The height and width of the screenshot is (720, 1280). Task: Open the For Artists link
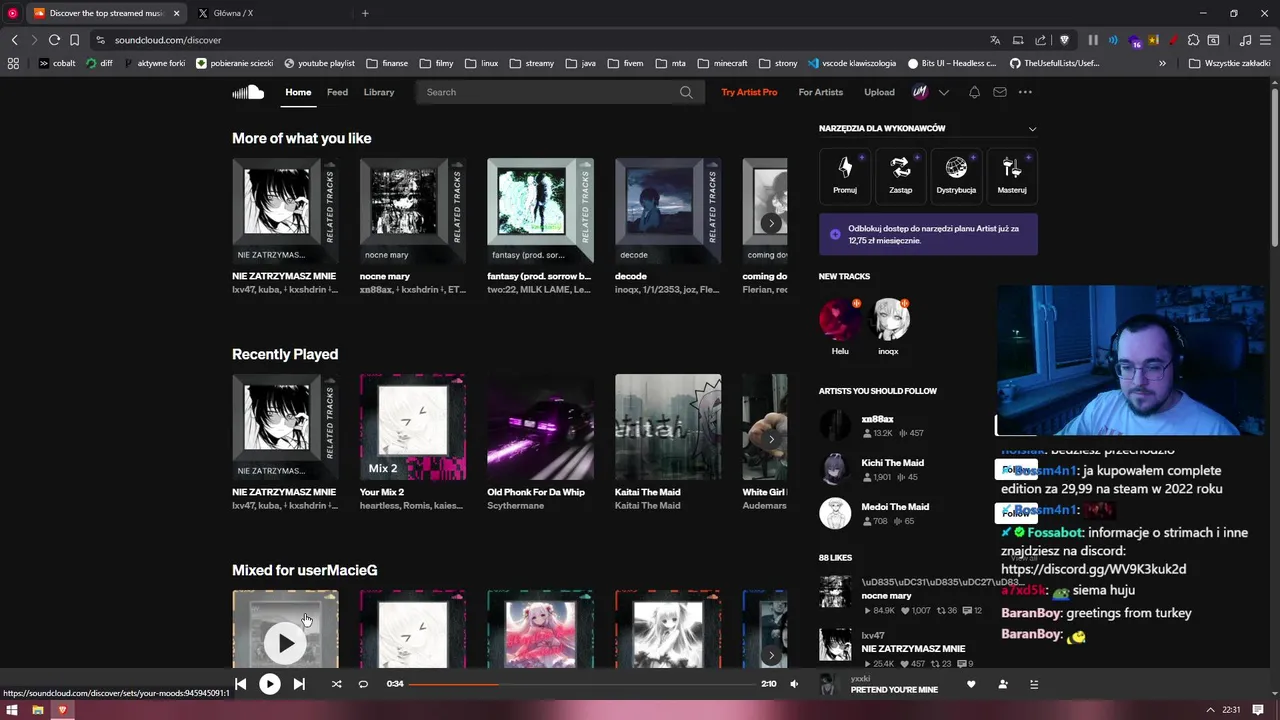(820, 92)
